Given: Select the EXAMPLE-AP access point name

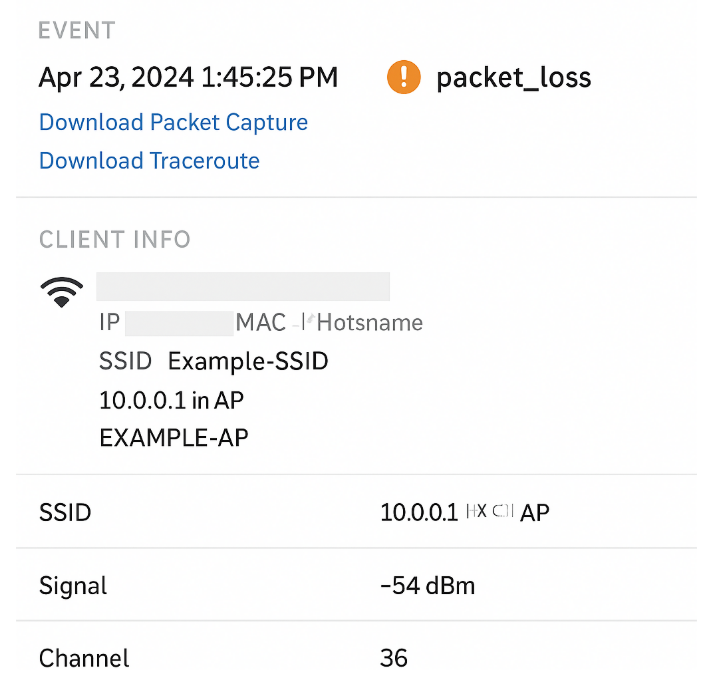Looking at the screenshot, I should [x=174, y=438].
